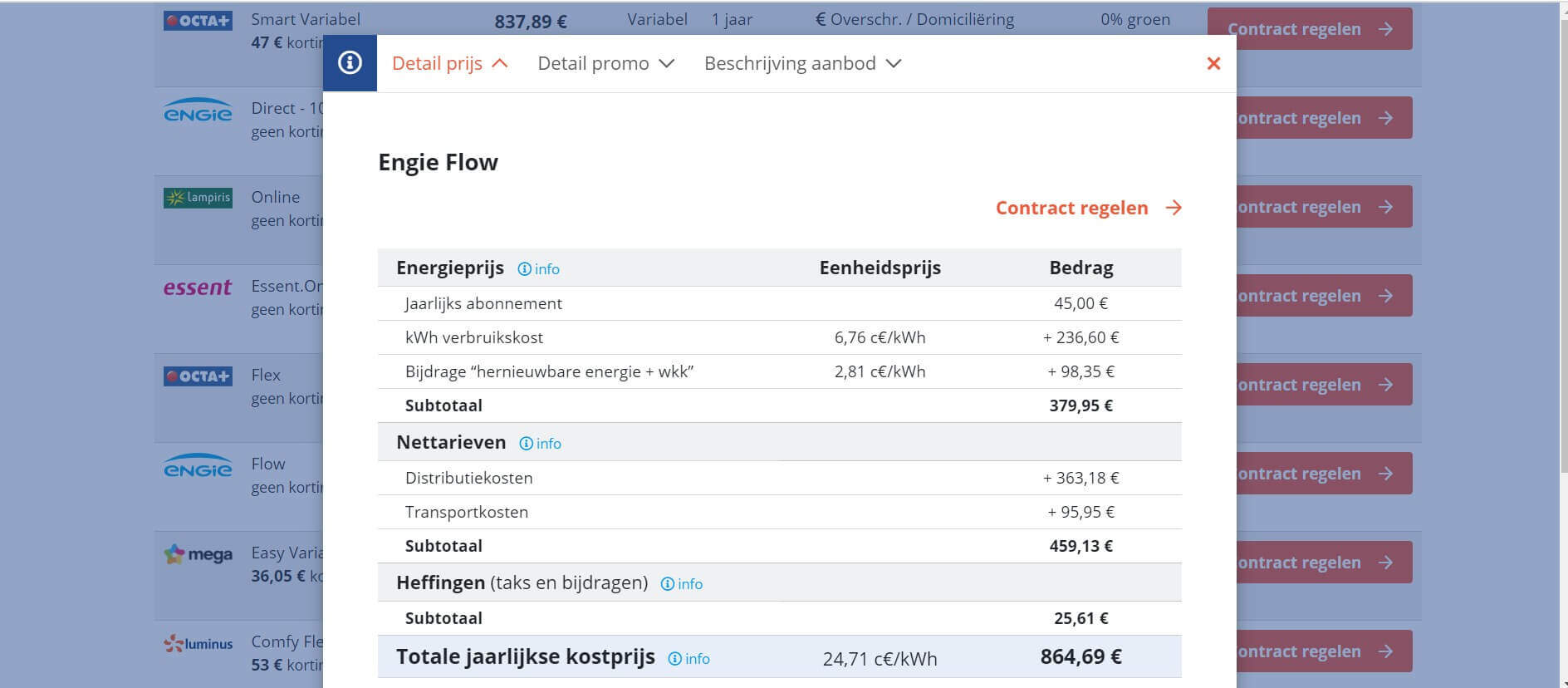The height and width of the screenshot is (688, 1568).
Task: Close the price detail modal
Action: pyautogui.click(x=1213, y=63)
